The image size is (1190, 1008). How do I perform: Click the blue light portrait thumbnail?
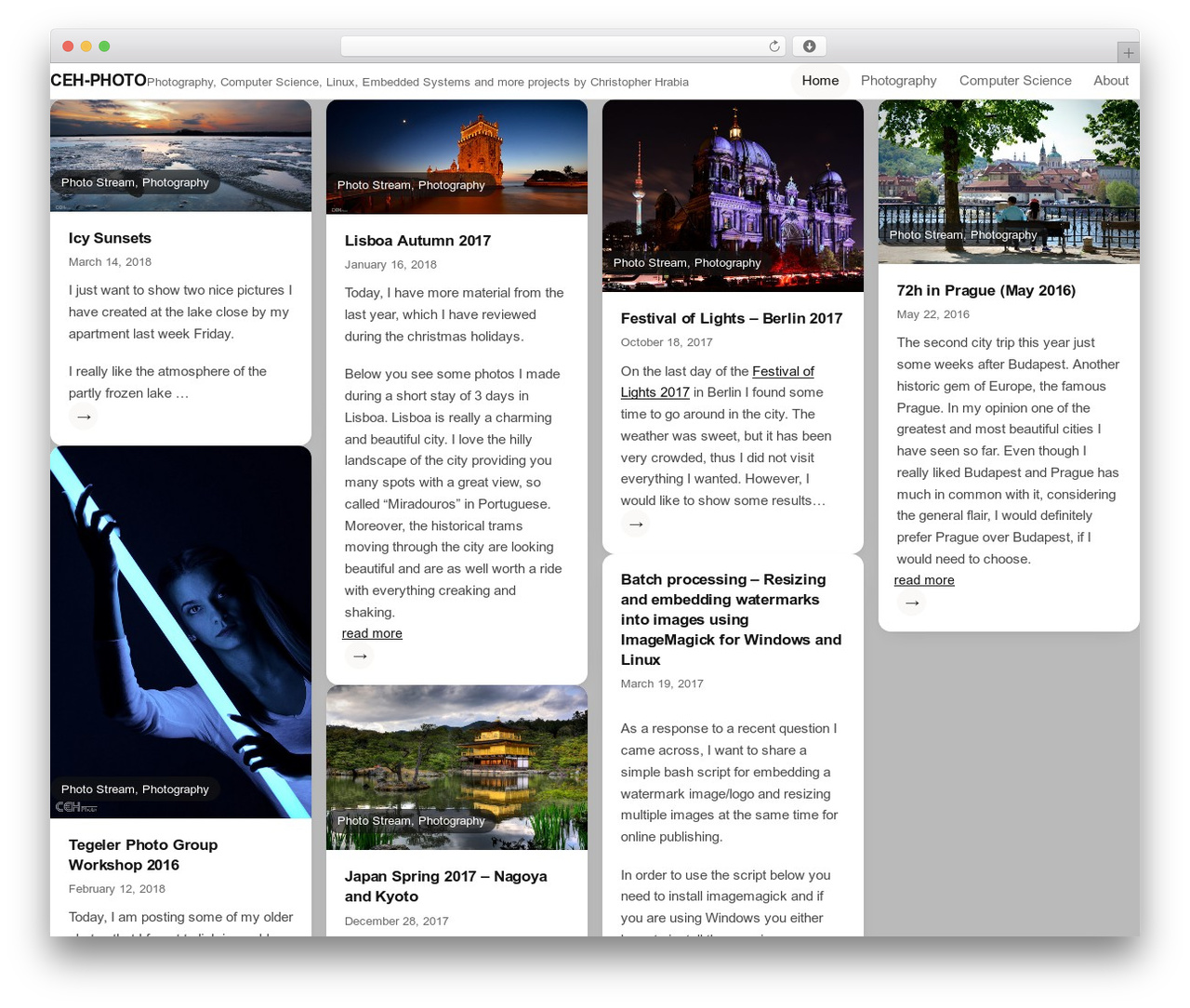pos(180,632)
